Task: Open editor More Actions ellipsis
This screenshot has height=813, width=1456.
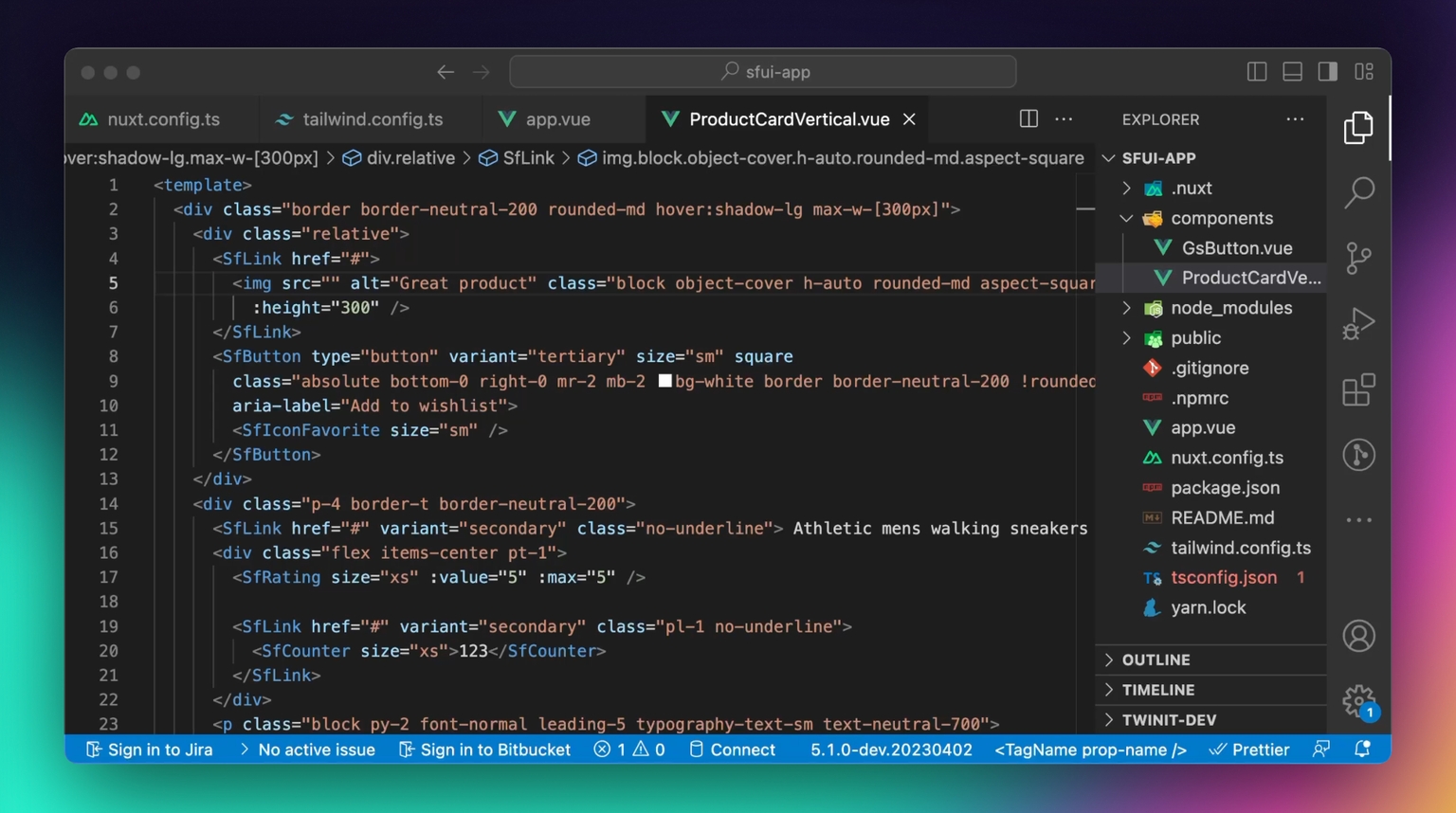Action: point(1064,119)
